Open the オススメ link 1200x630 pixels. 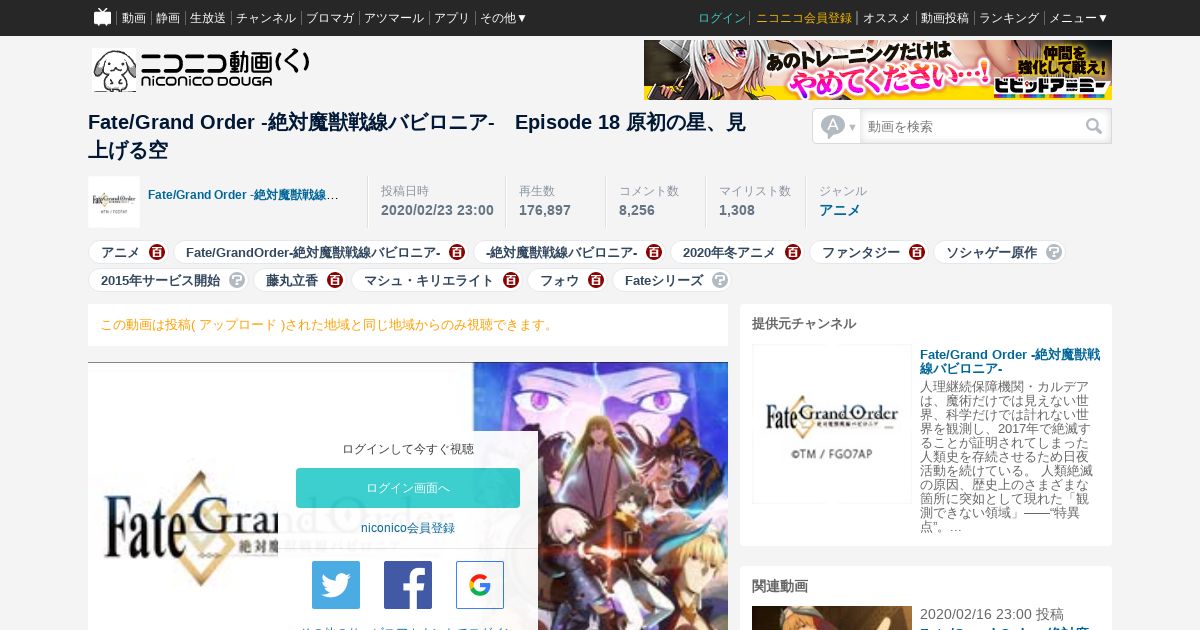887,18
